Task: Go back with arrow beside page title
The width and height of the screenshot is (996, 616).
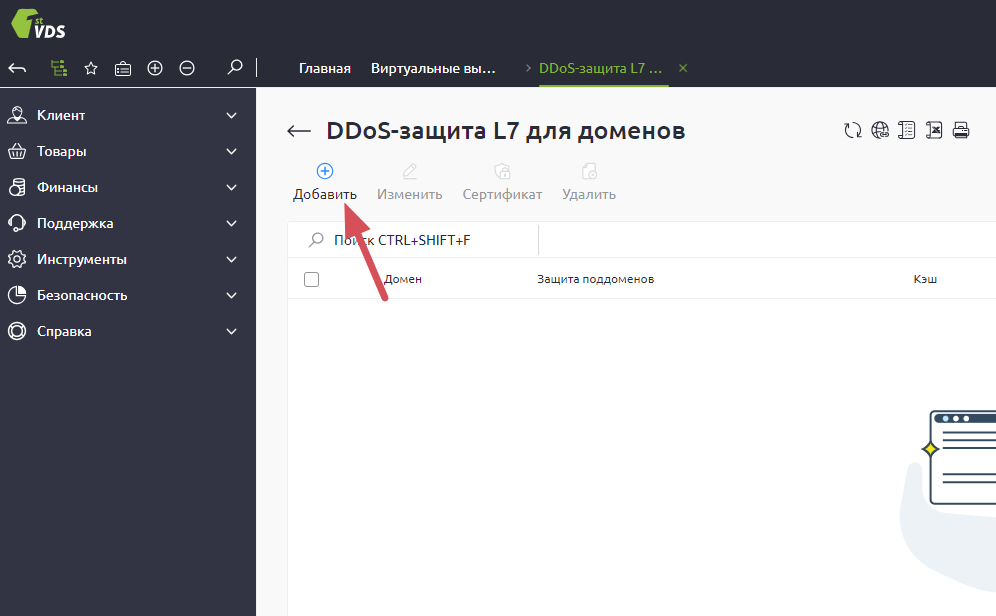Action: (299, 131)
